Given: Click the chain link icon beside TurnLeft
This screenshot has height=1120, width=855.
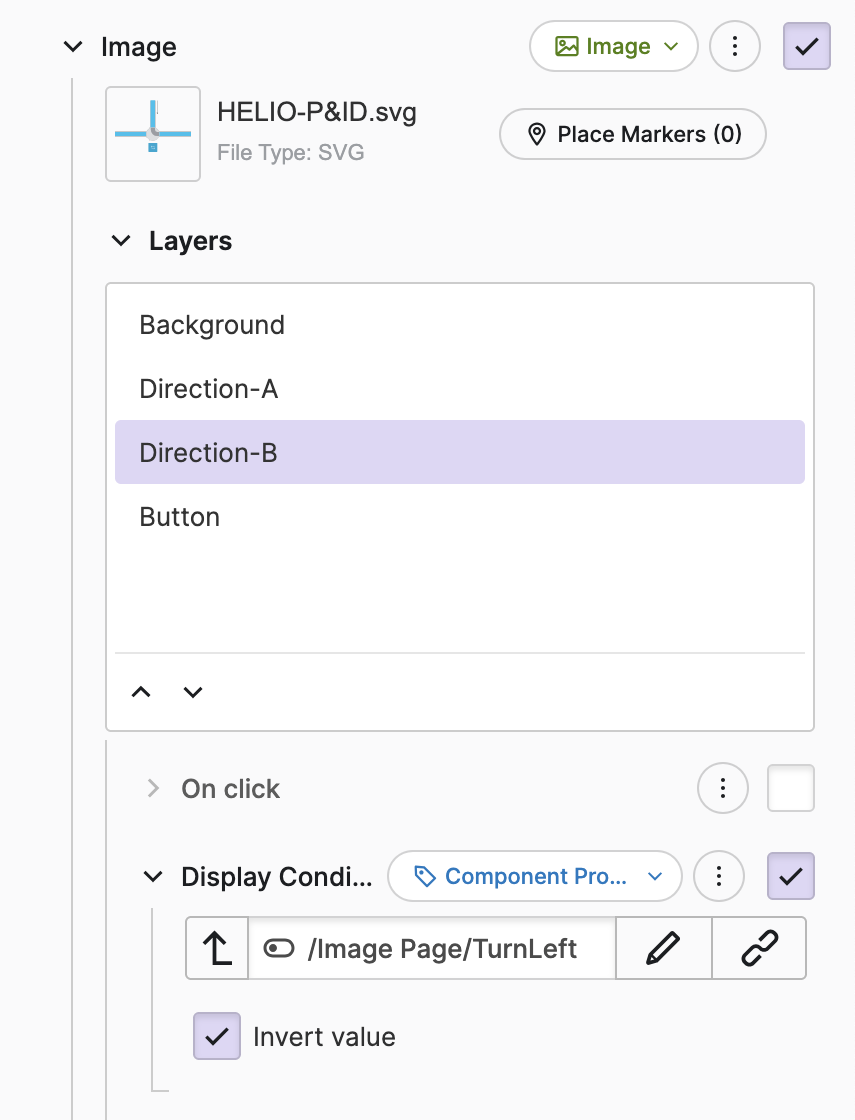Looking at the screenshot, I should [759, 948].
